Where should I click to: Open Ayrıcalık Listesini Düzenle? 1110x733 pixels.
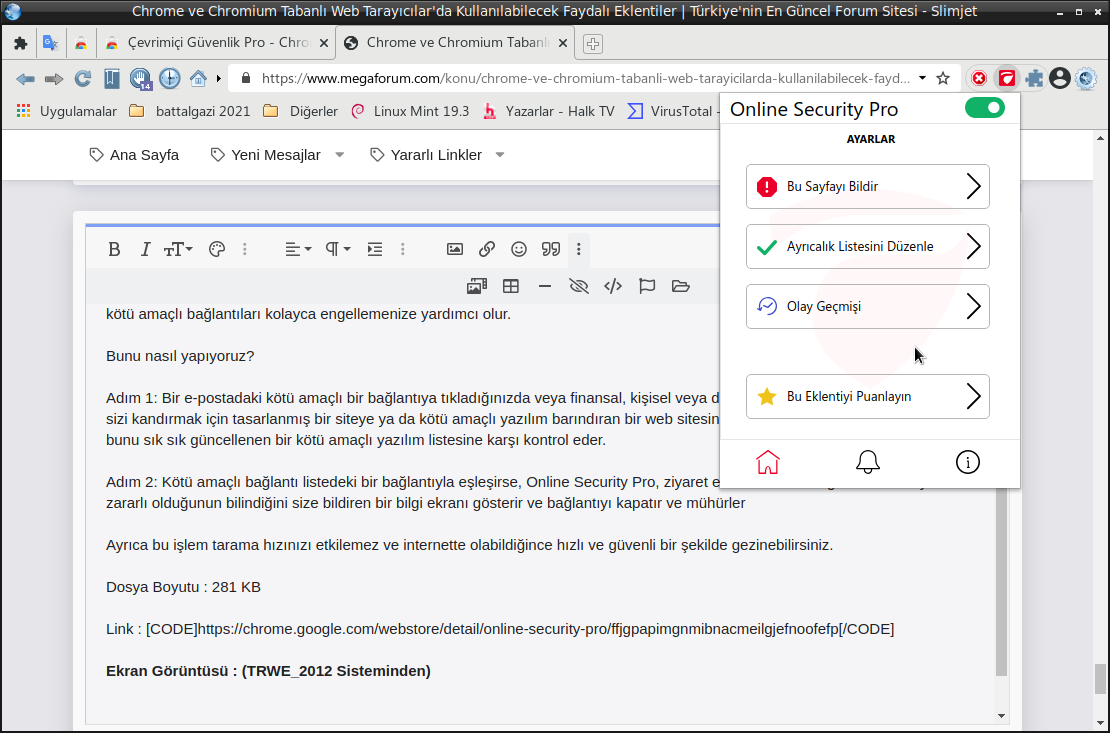[867, 246]
